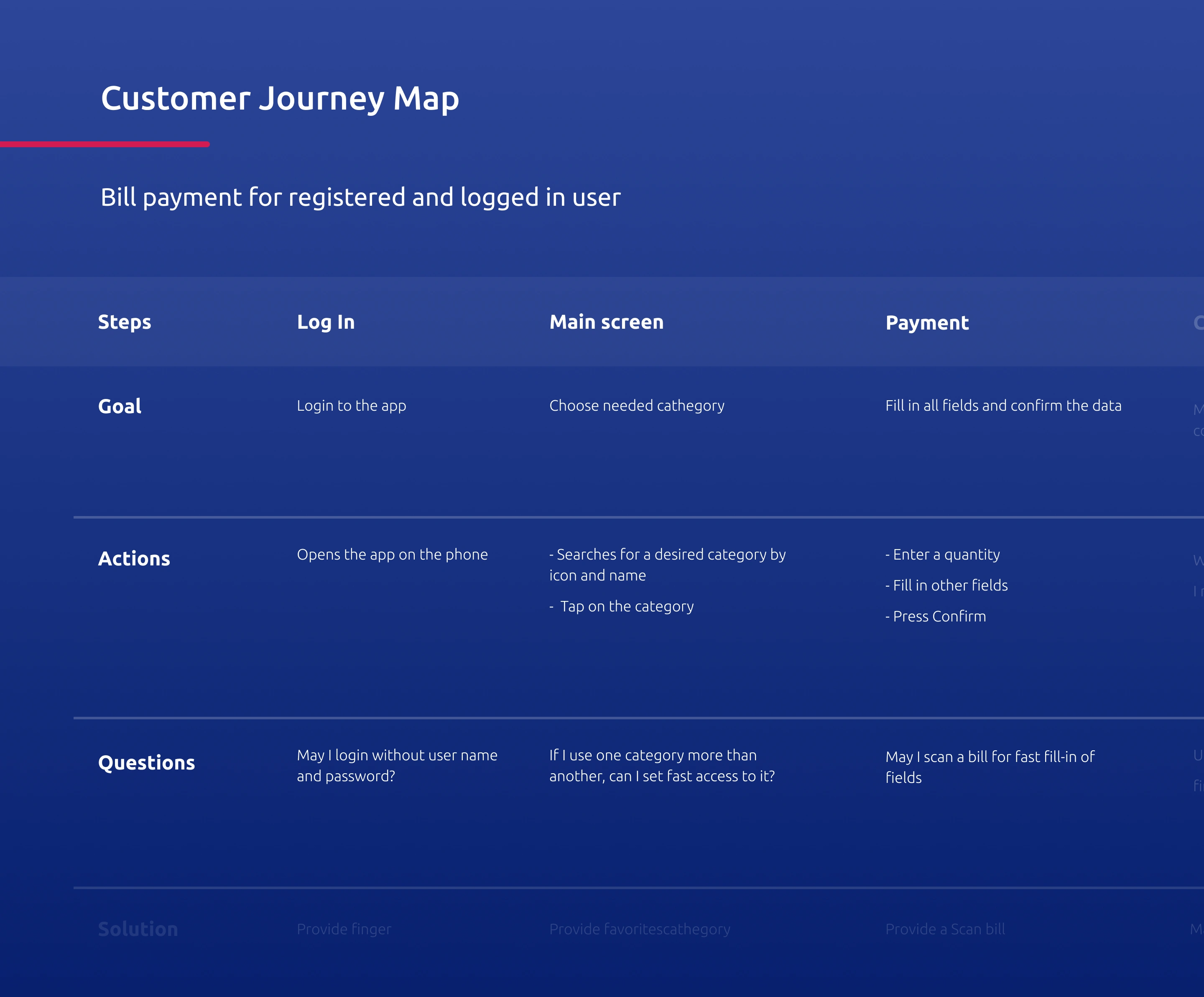Screen dimensions: 1204x997
Task: Click 'Tap on the category' action
Action: [x=626, y=606]
